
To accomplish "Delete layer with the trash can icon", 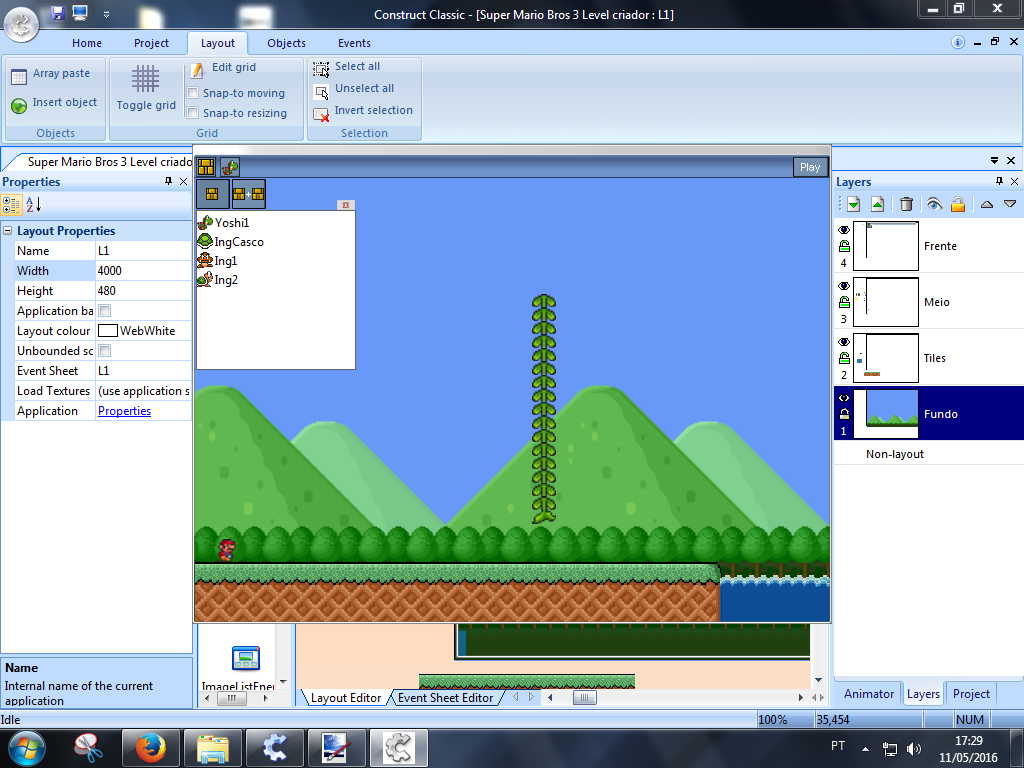I will 906,204.
